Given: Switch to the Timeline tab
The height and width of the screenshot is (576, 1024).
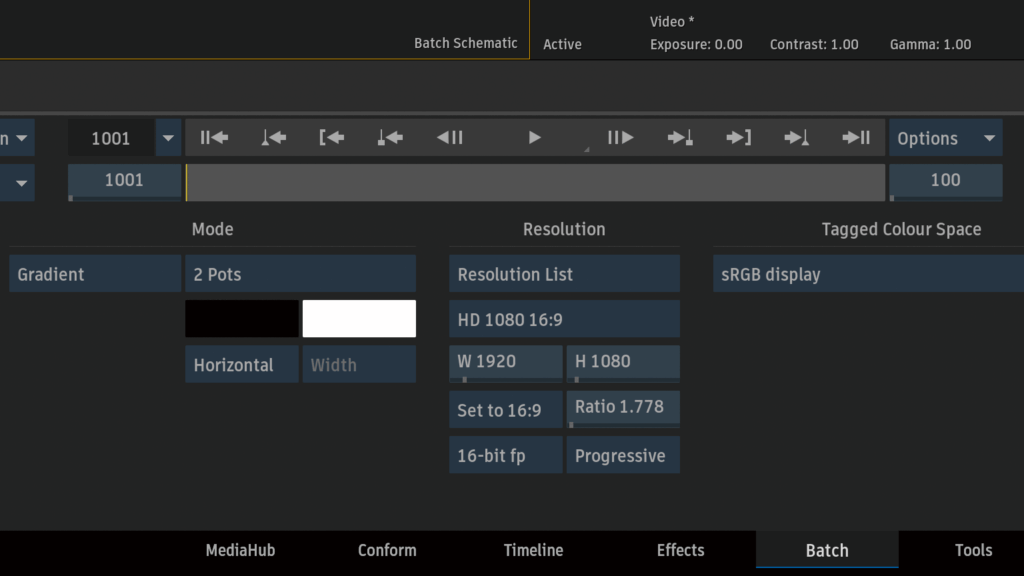Looking at the screenshot, I should point(533,550).
